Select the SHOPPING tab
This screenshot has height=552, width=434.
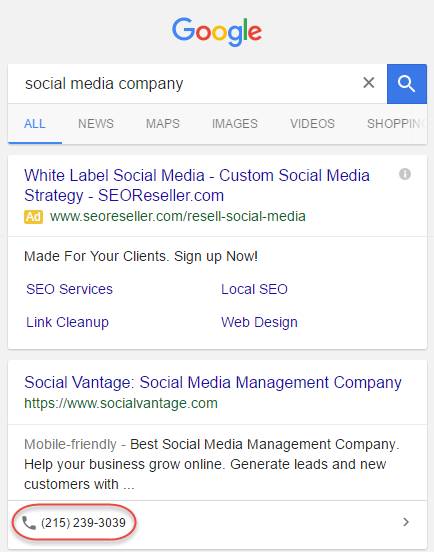tap(397, 124)
